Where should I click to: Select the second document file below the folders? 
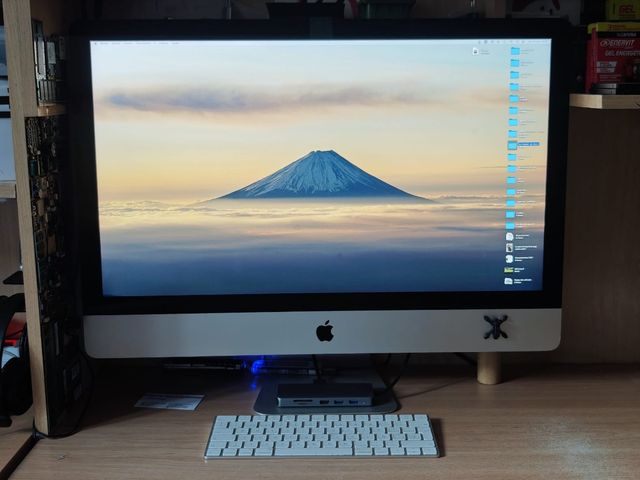pyautogui.click(x=509, y=247)
